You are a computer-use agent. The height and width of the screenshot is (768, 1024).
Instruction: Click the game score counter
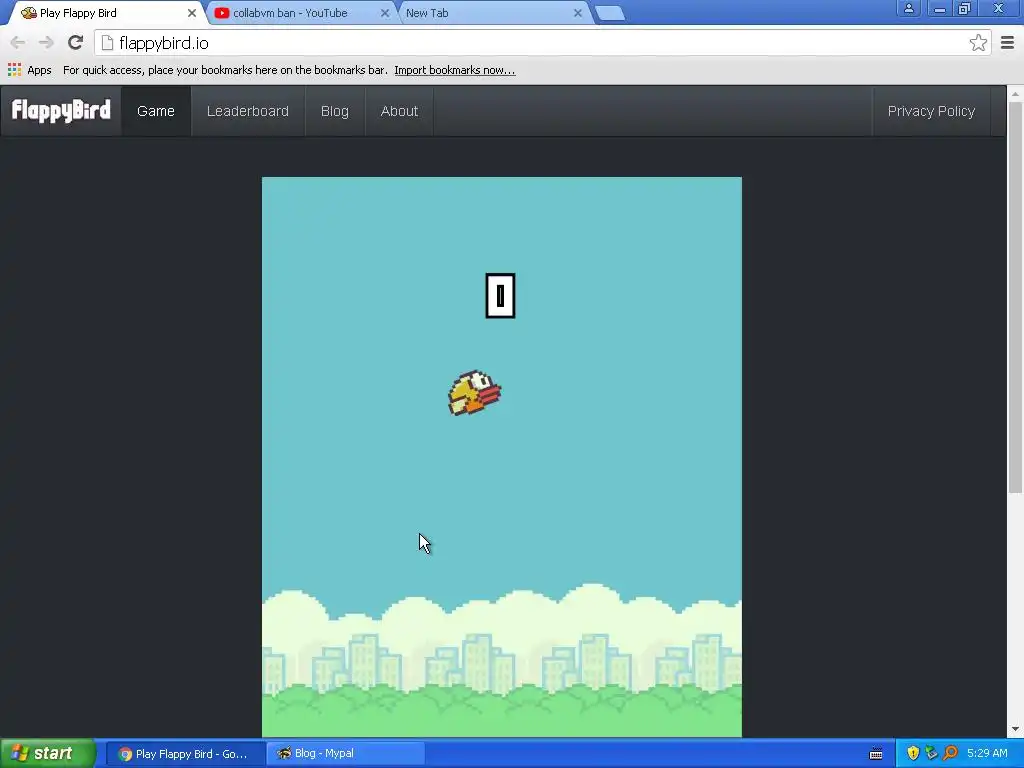(x=500, y=296)
